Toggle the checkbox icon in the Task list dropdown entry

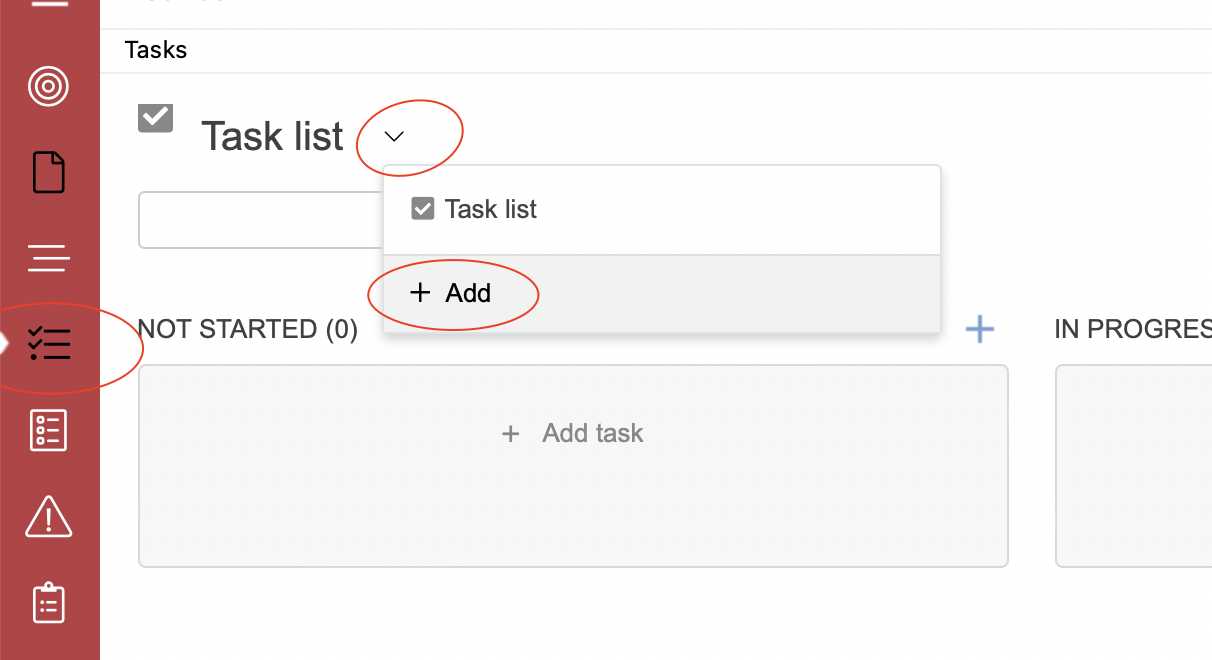(x=423, y=209)
